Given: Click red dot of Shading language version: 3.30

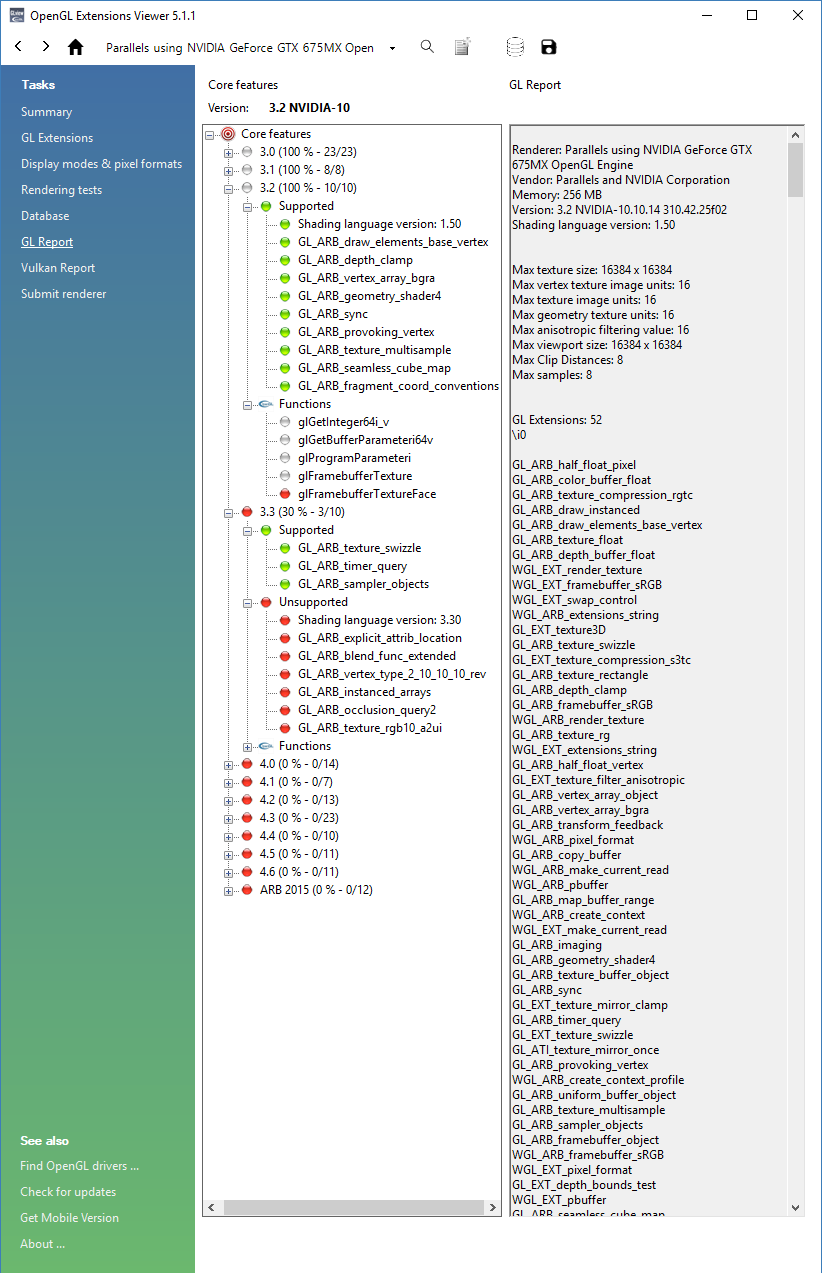Looking at the screenshot, I should pos(285,620).
